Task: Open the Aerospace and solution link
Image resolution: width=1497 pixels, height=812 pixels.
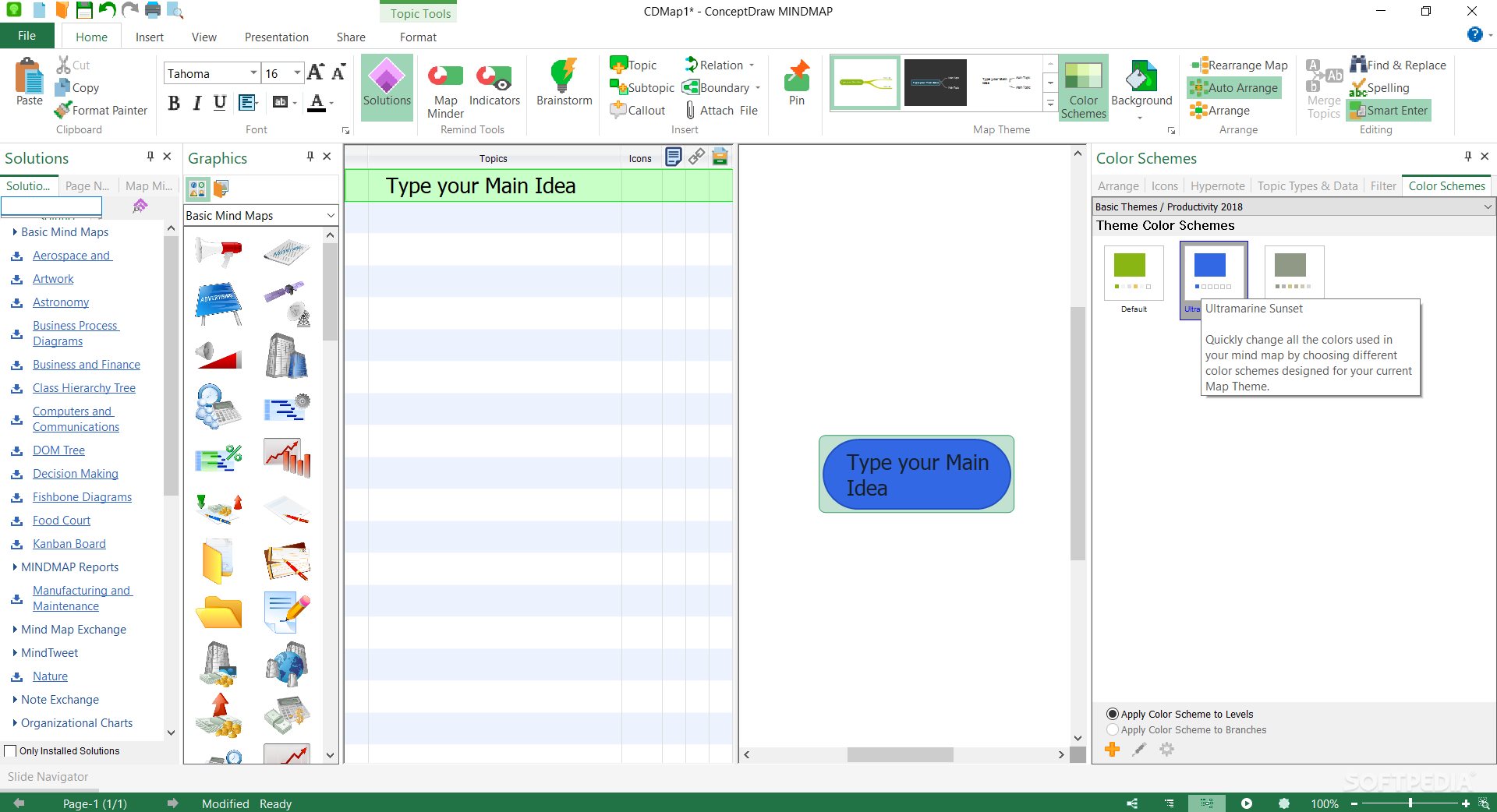Action: (72, 256)
